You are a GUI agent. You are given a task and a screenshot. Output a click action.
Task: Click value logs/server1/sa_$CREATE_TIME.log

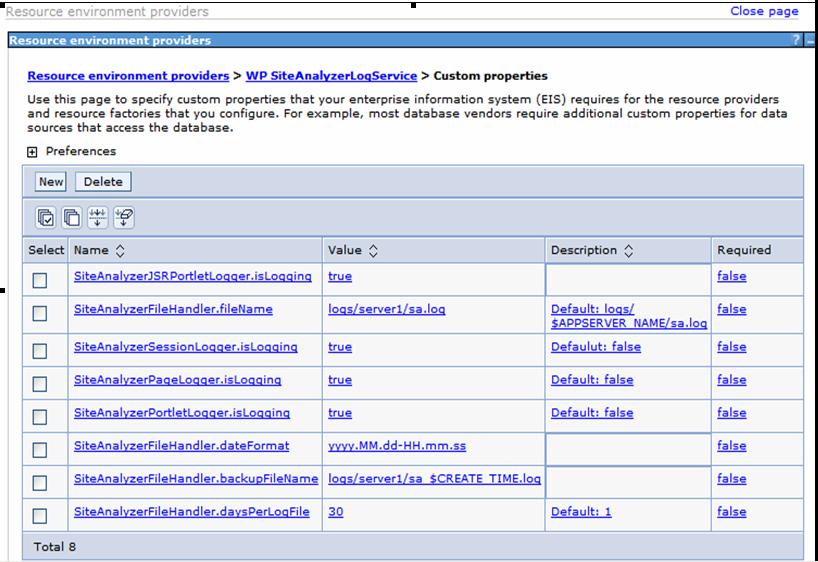[x=435, y=478]
